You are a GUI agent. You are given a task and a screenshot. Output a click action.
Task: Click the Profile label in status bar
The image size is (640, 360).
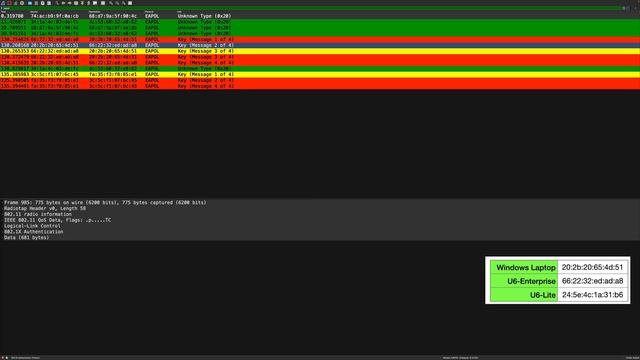(x=632, y=358)
